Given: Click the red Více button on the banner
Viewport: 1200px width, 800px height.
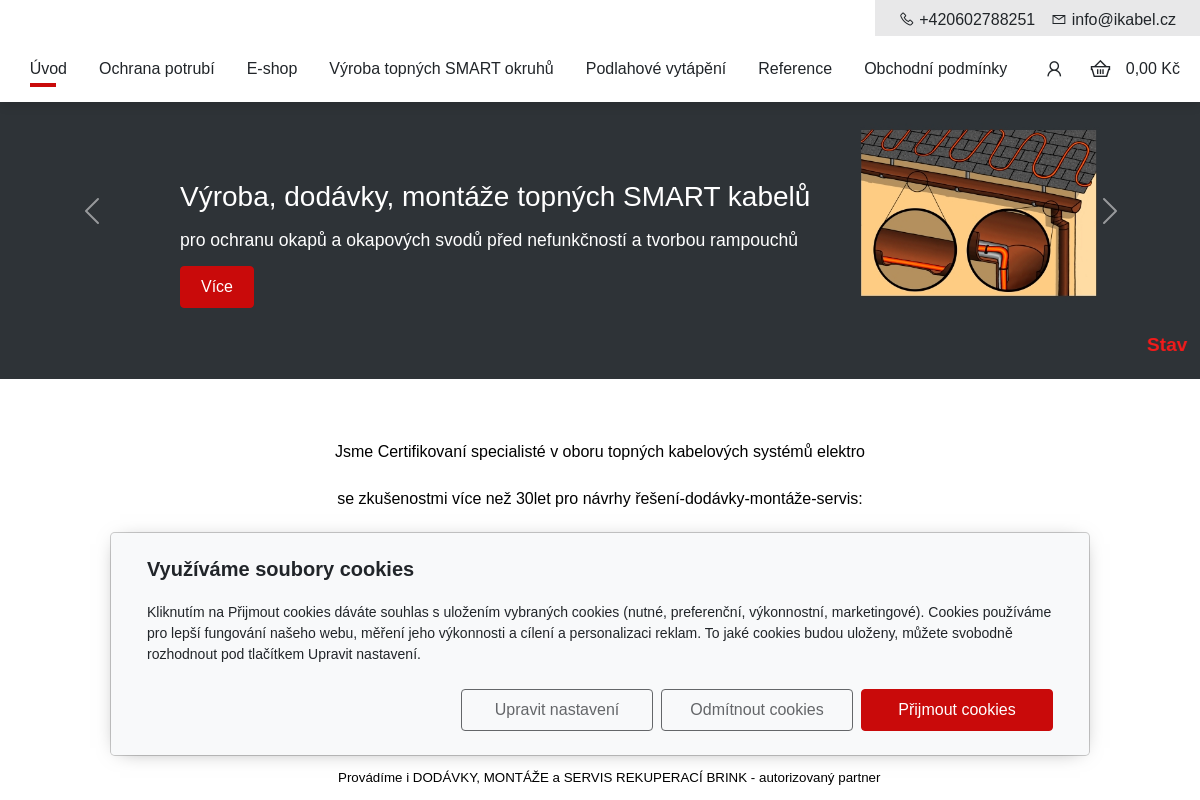Looking at the screenshot, I should point(217,287).
